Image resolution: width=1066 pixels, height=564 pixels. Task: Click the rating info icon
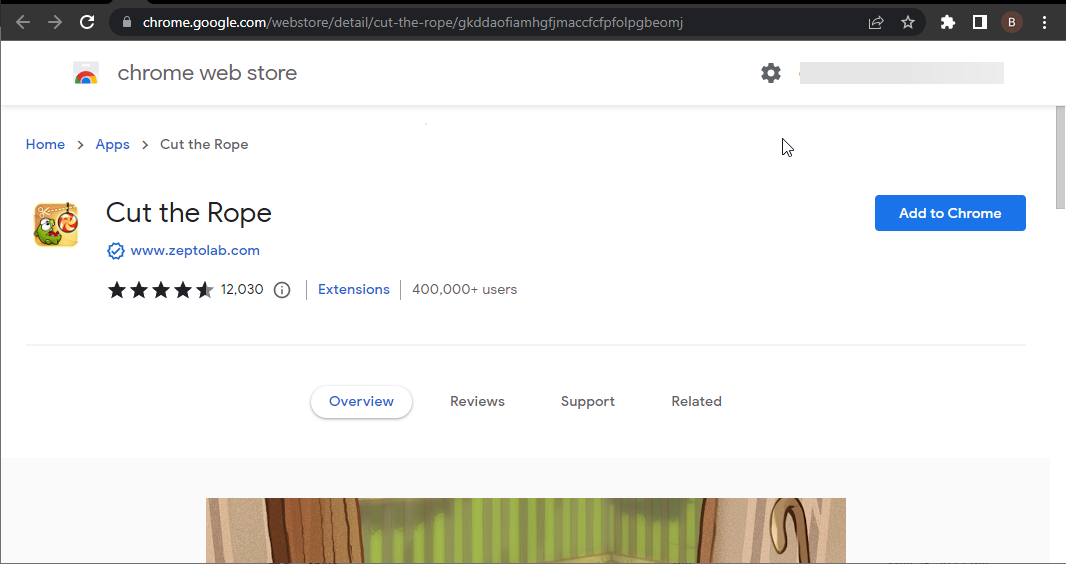click(281, 290)
